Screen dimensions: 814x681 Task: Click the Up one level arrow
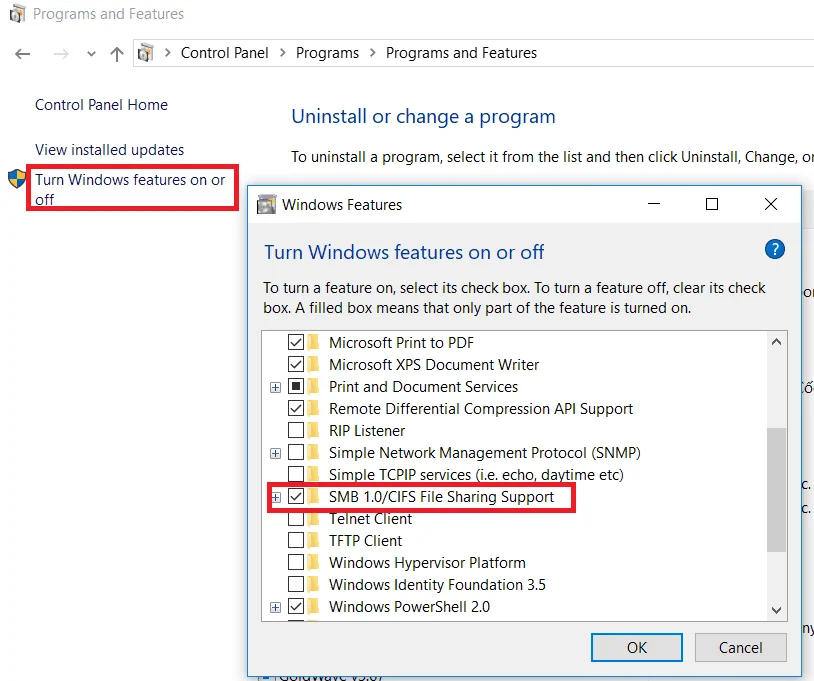(x=117, y=54)
